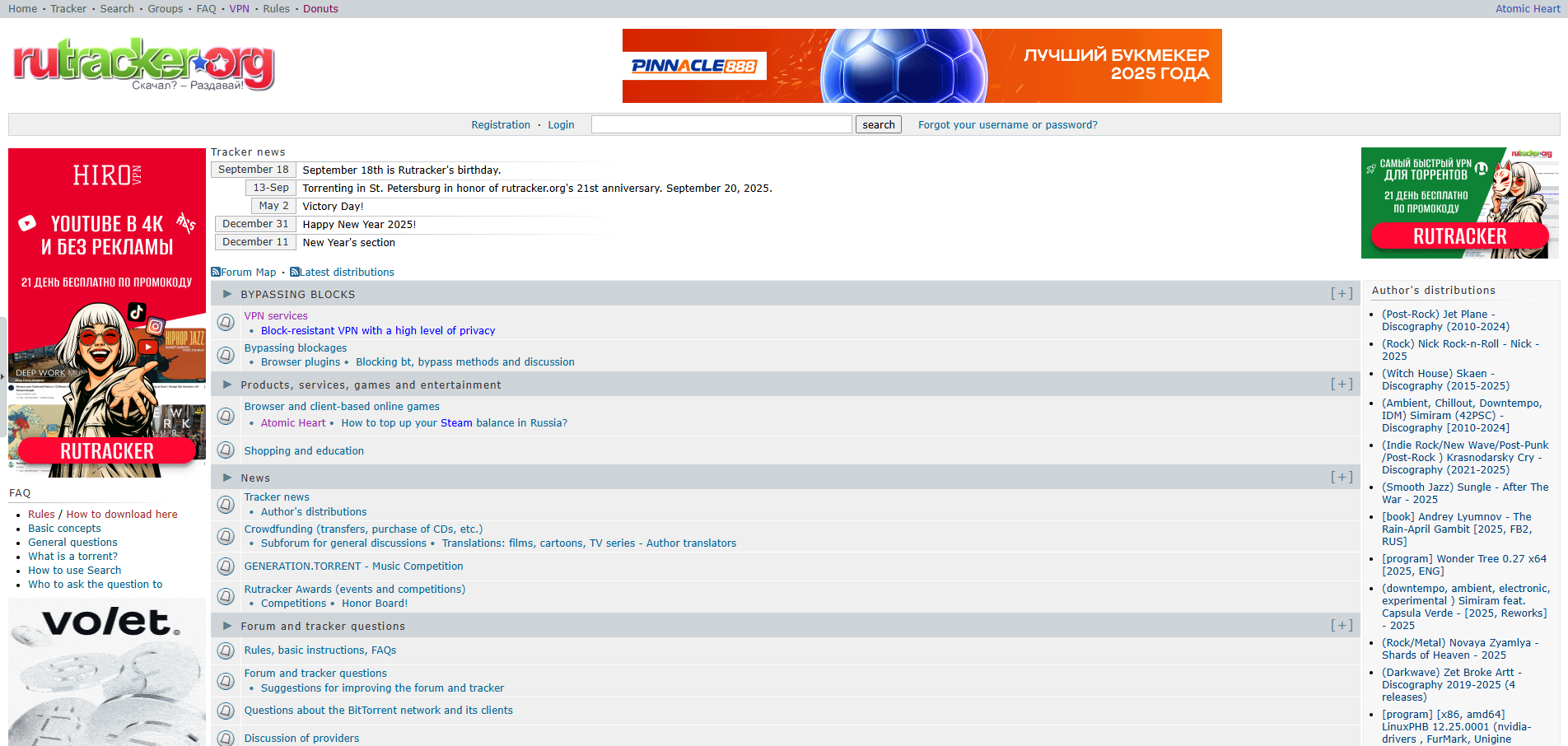Click the forum icon beside GENERATION.TORRENT
Screen dimensions: 1568x746
[226, 566]
